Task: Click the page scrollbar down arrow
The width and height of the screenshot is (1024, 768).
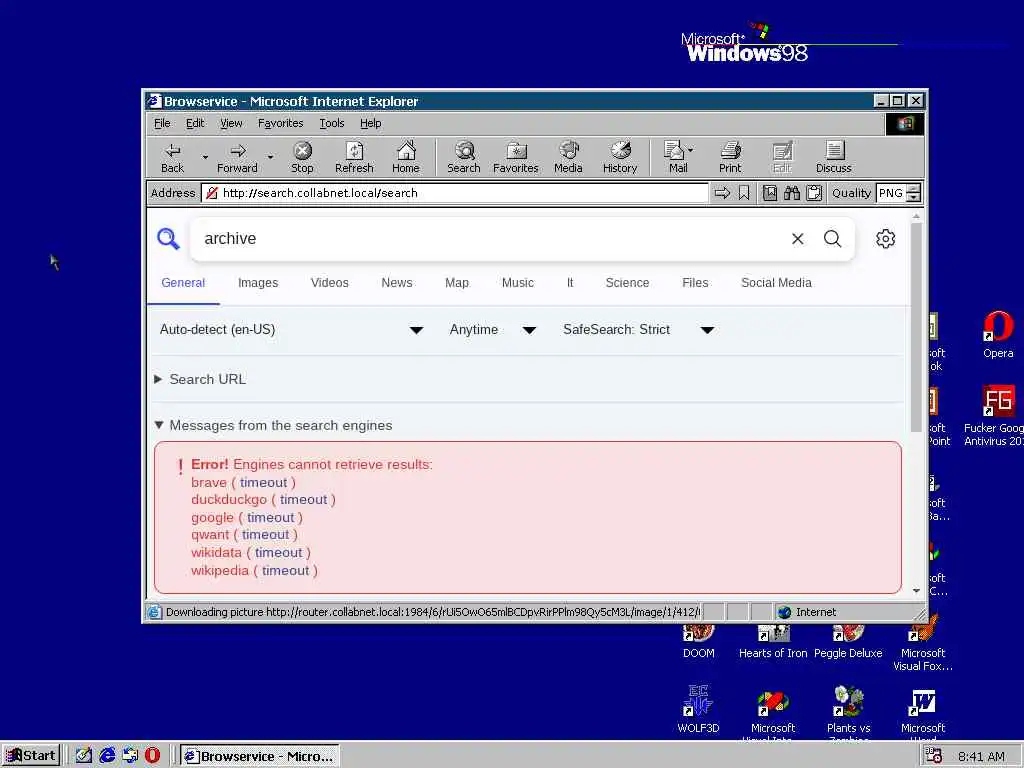Action: (x=916, y=590)
